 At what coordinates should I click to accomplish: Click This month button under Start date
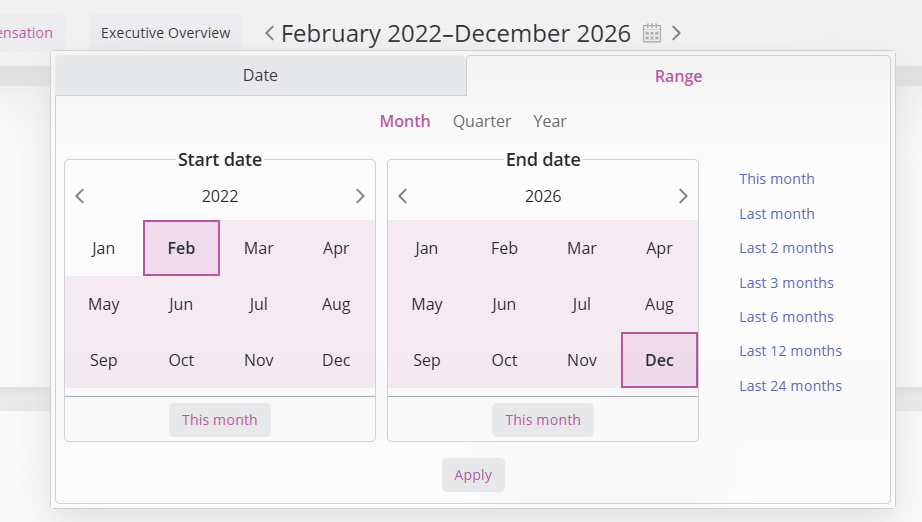(x=220, y=420)
